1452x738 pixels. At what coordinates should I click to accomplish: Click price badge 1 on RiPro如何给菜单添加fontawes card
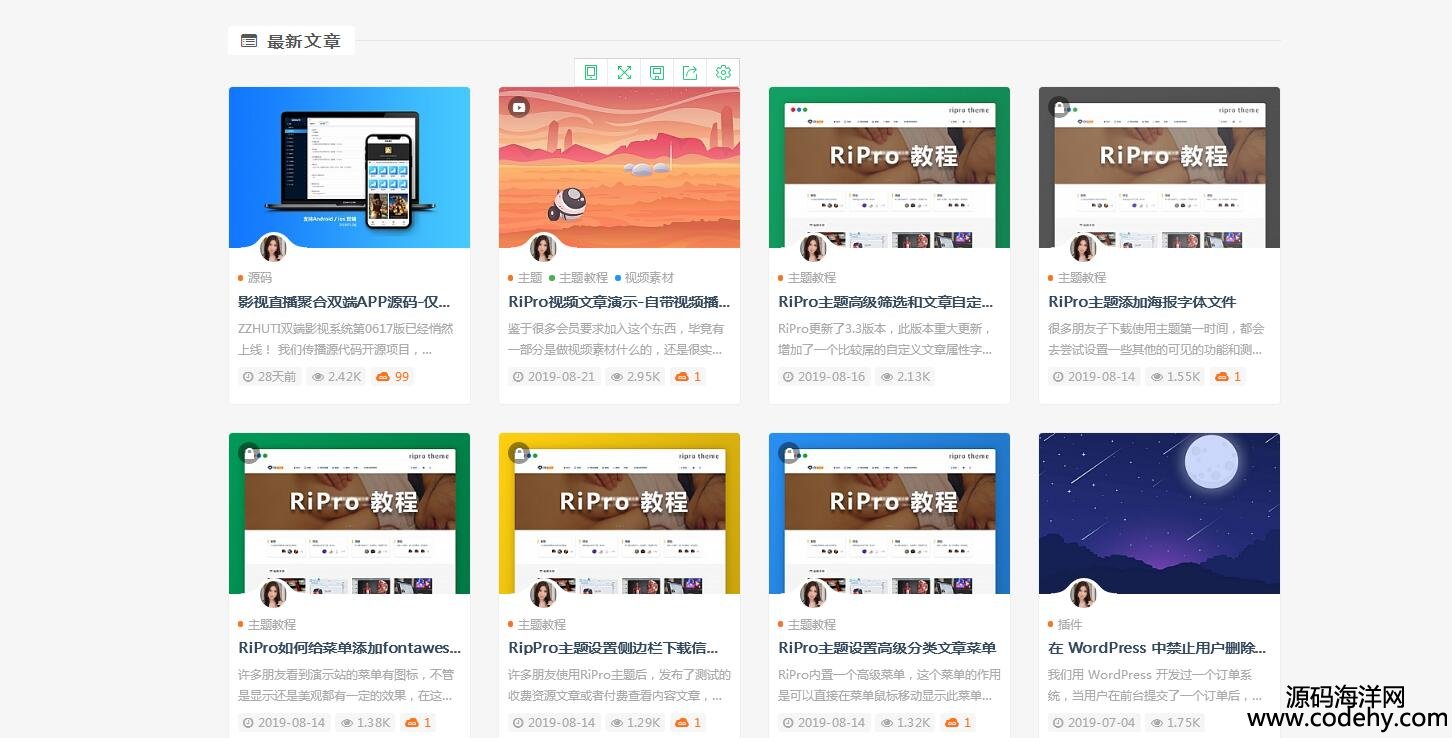coord(418,723)
